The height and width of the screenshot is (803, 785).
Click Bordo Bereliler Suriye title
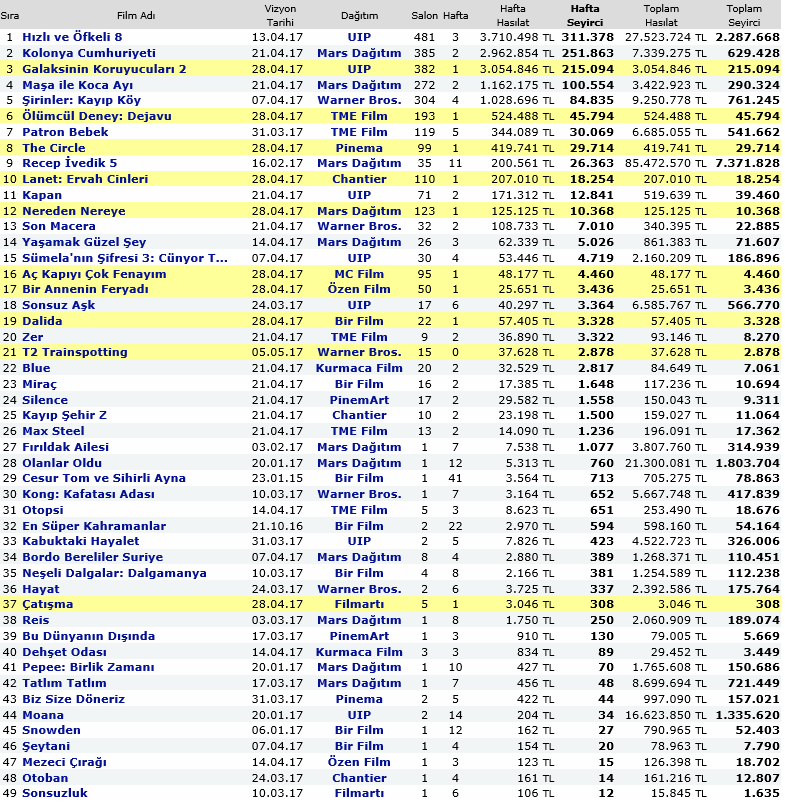[93, 557]
